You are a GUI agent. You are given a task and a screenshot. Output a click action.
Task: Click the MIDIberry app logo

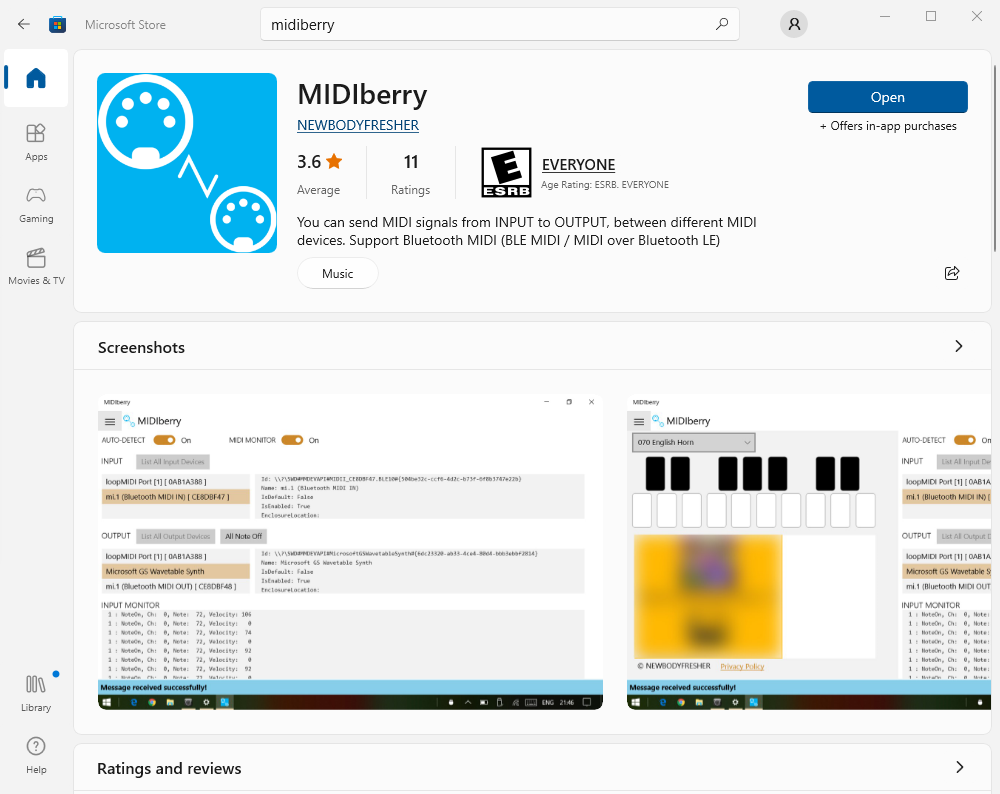pyautogui.click(x=187, y=163)
